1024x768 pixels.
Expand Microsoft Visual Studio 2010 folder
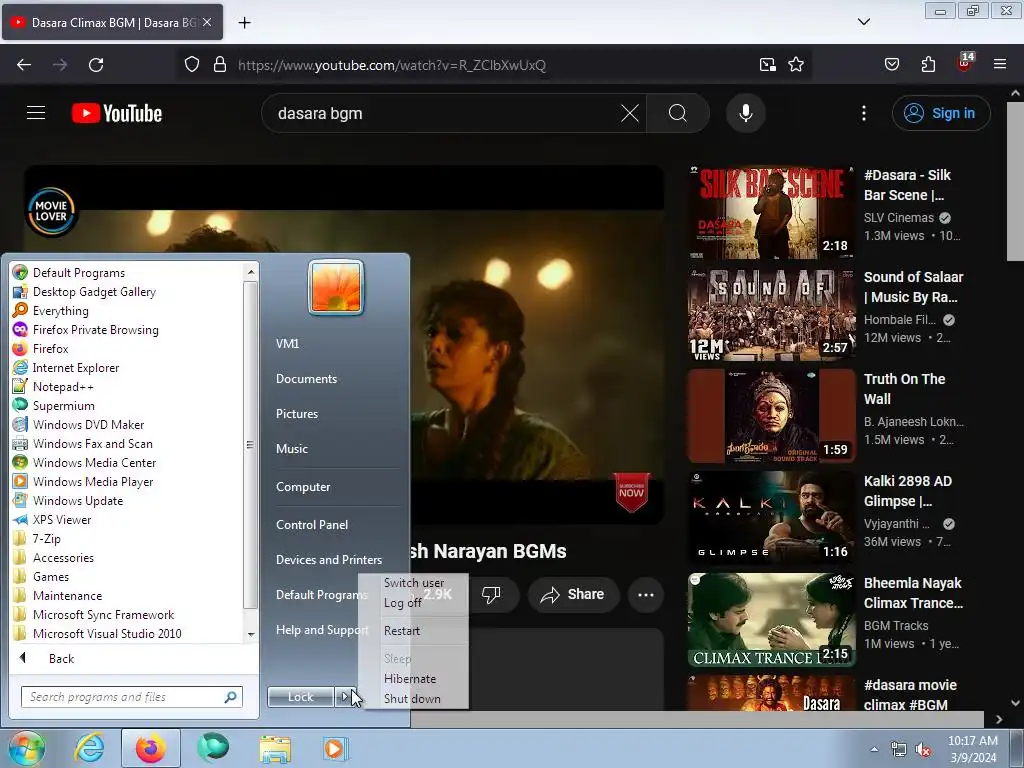(107, 633)
